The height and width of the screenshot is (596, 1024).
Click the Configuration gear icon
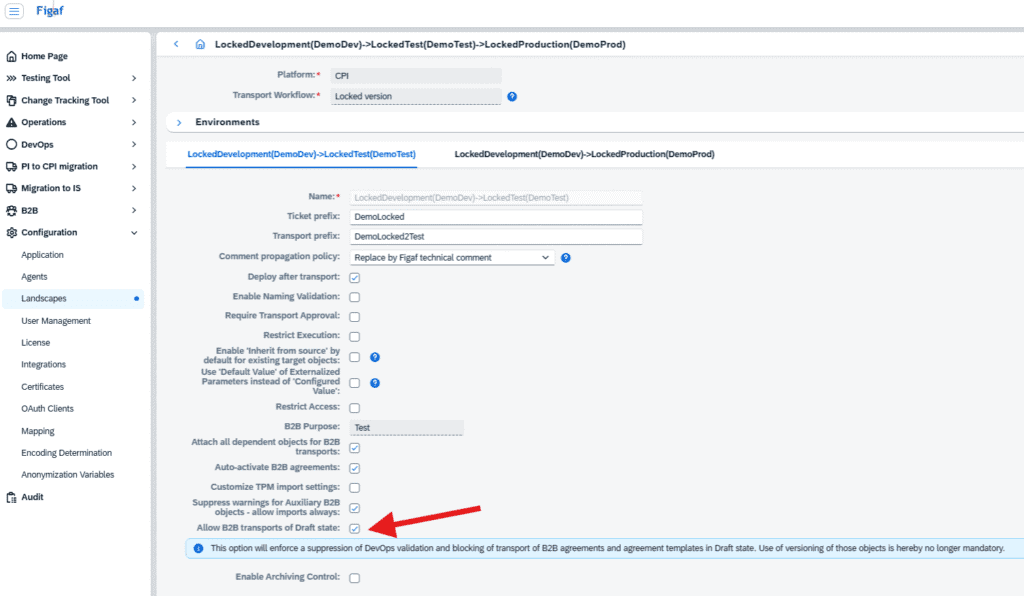click(11, 232)
